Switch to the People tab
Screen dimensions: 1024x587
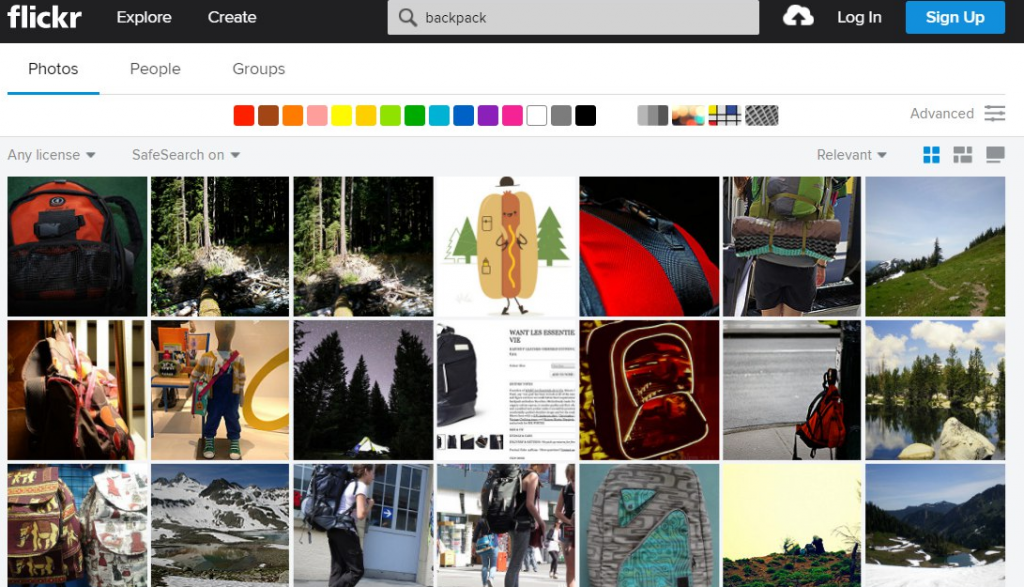(x=155, y=69)
